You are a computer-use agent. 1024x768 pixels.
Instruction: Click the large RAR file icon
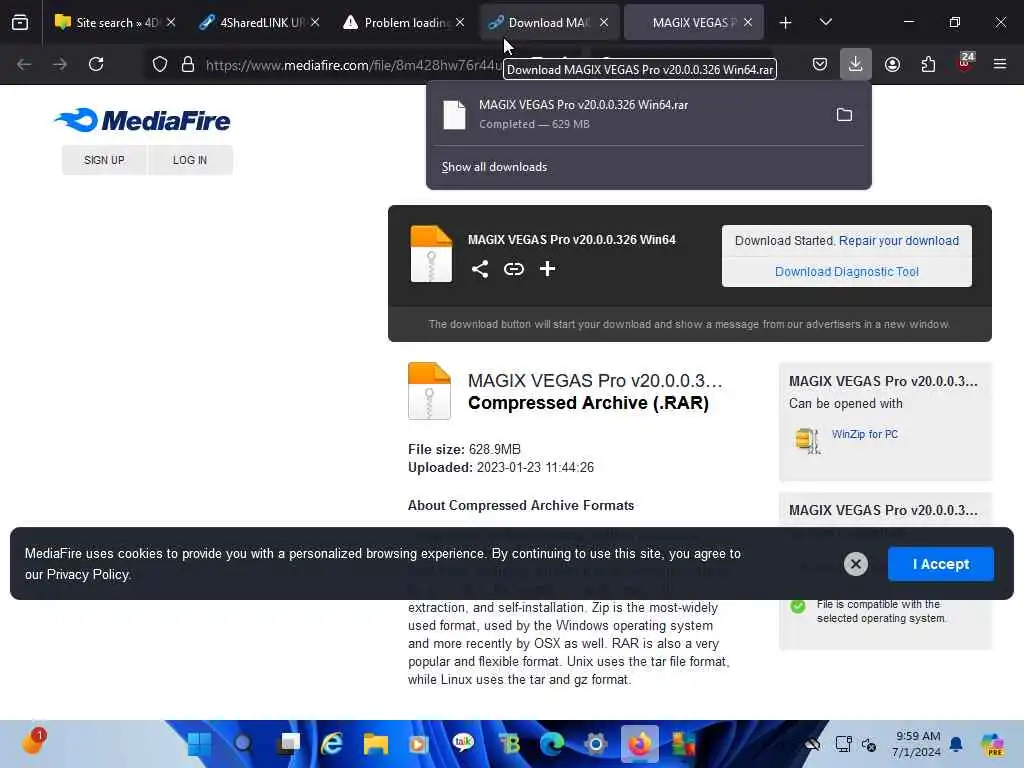pyautogui.click(x=429, y=391)
